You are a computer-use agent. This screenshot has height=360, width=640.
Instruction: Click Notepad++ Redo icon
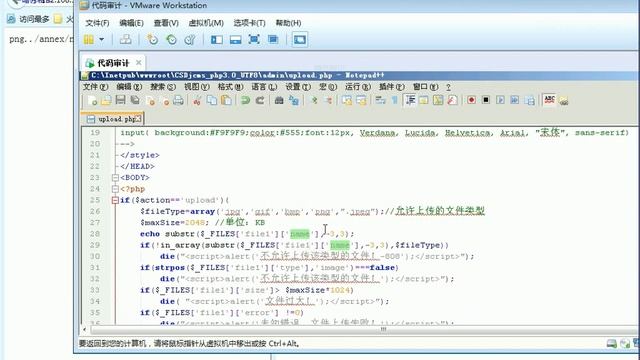[260, 100]
